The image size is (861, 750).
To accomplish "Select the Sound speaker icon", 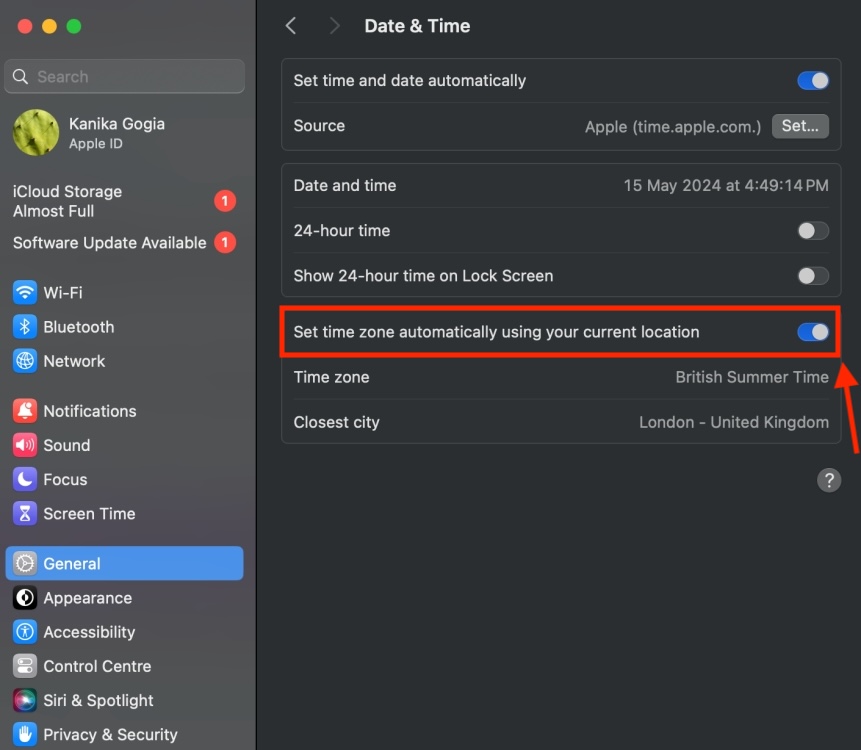I will (22, 445).
